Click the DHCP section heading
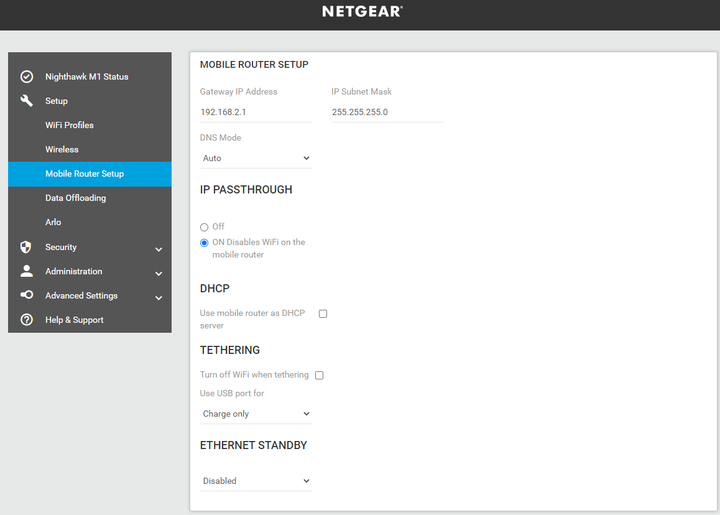The image size is (720, 515). [215, 288]
